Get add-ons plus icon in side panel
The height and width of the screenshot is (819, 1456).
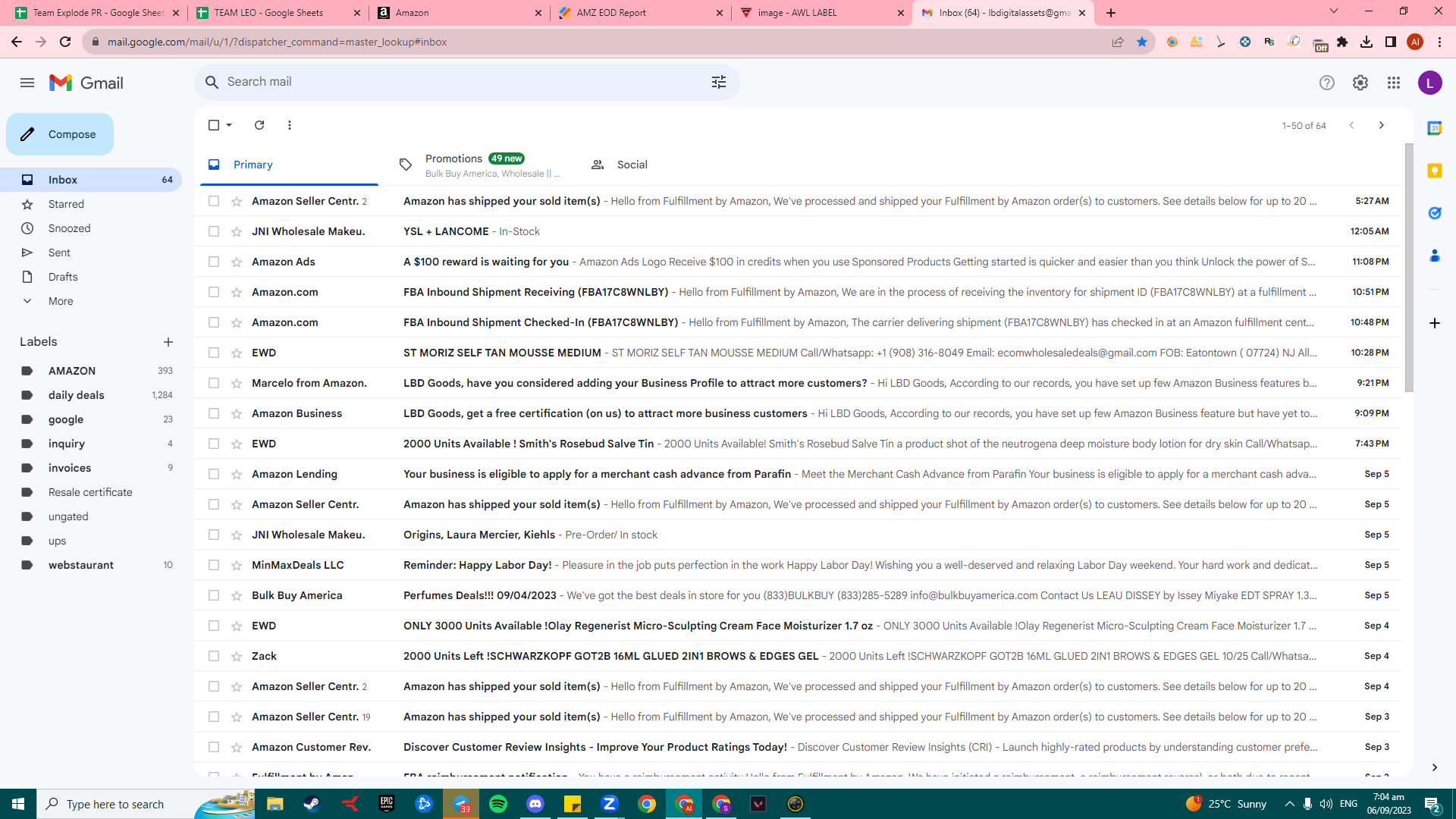pyautogui.click(x=1434, y=323)
